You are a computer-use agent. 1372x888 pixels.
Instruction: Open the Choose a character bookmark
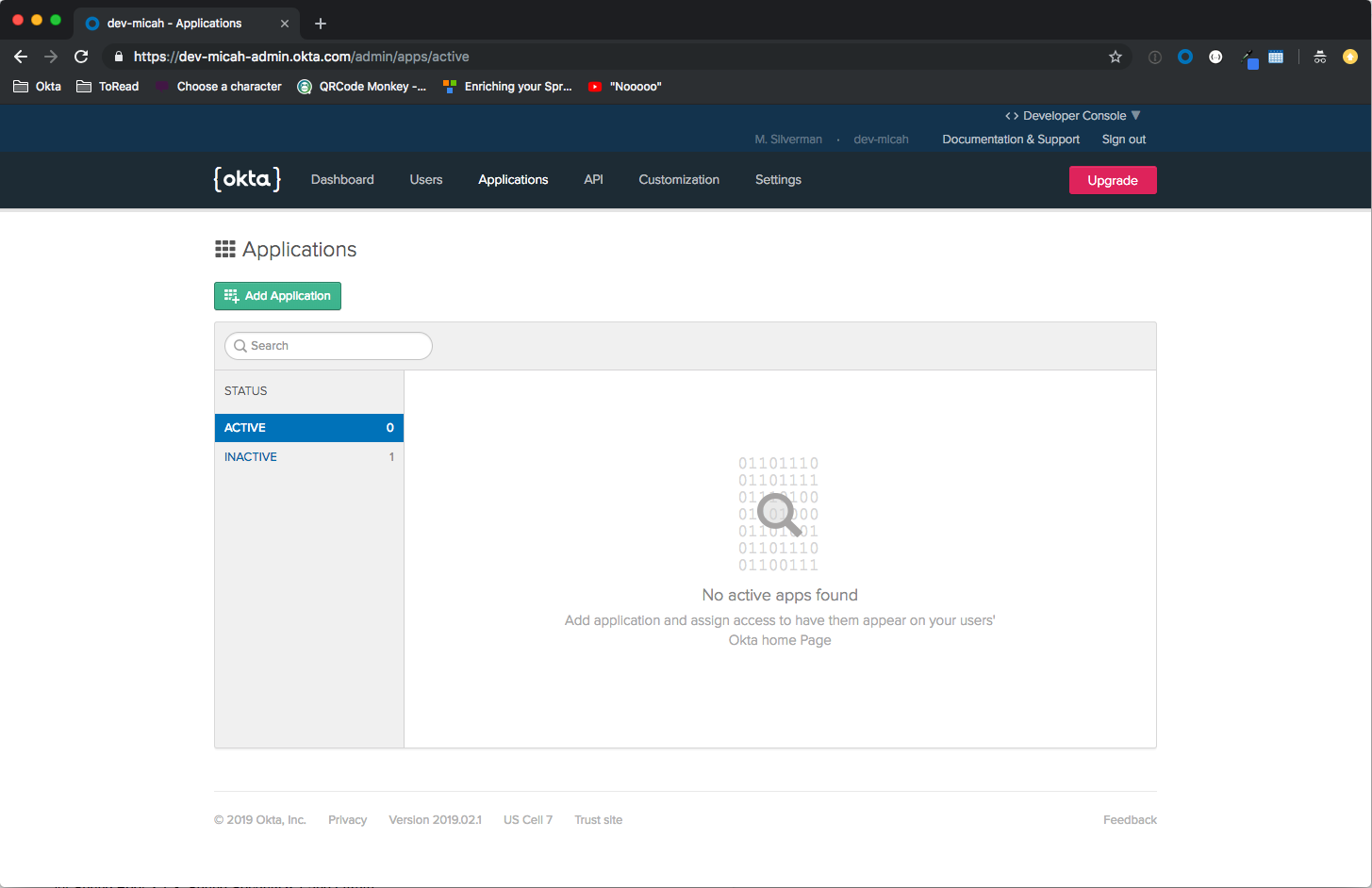point(219,86)
